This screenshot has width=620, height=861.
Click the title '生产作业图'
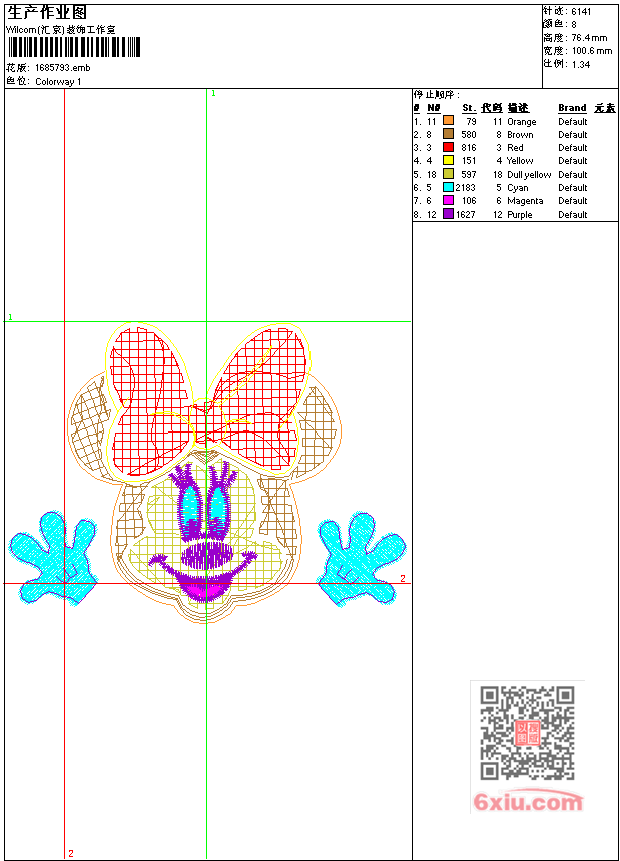click(47, 13)
